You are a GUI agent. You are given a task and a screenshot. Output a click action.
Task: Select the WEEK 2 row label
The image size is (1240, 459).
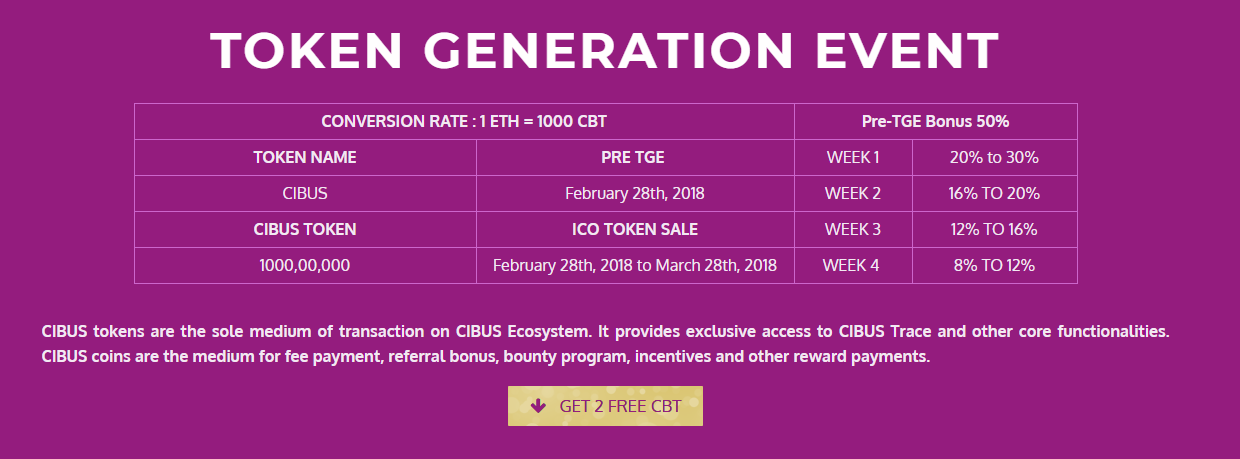[x=853, y=193]
